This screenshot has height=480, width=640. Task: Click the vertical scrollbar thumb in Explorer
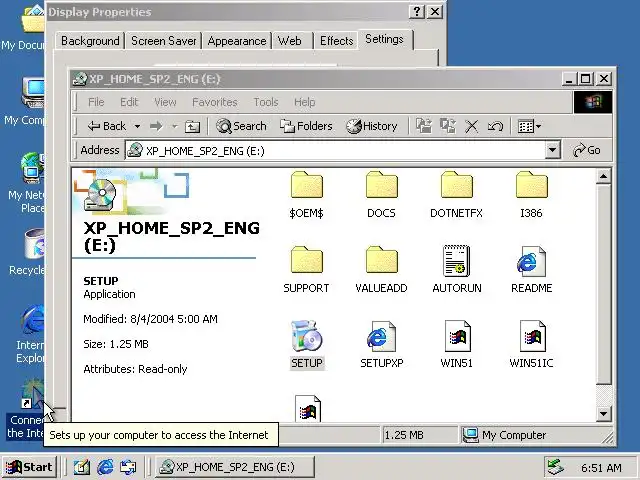click(x=603, y=284)
